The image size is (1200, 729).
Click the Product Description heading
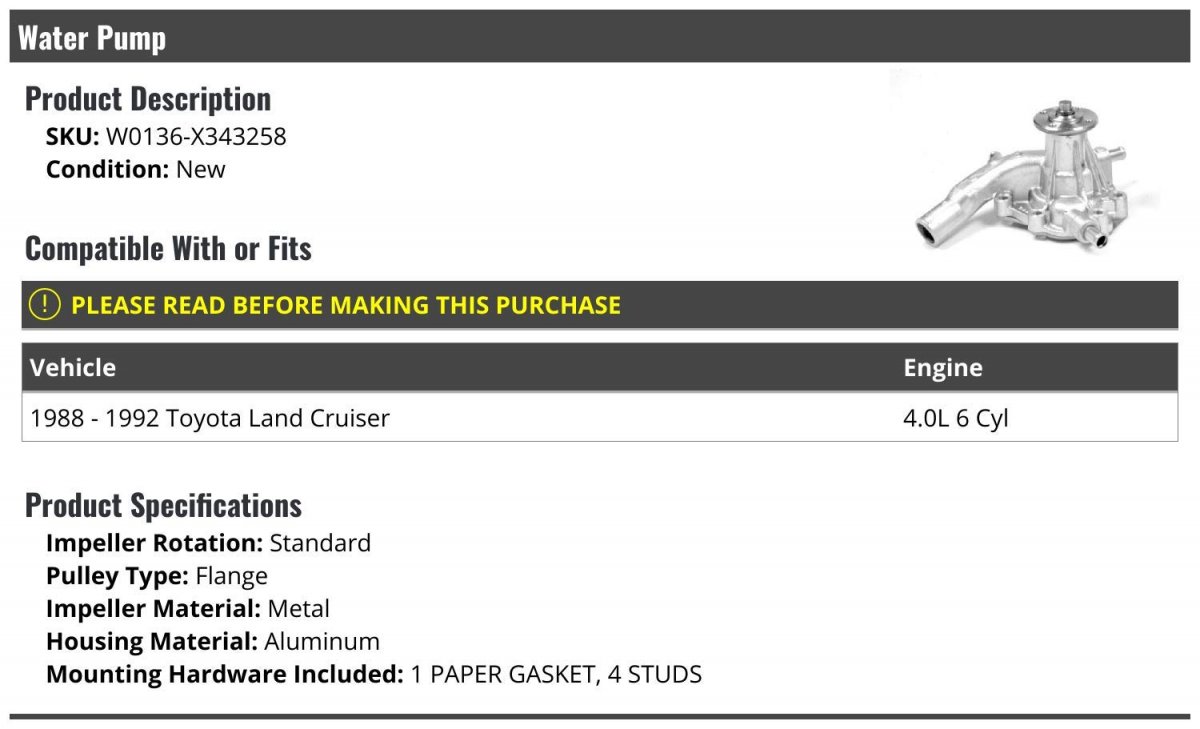(148, 99)
